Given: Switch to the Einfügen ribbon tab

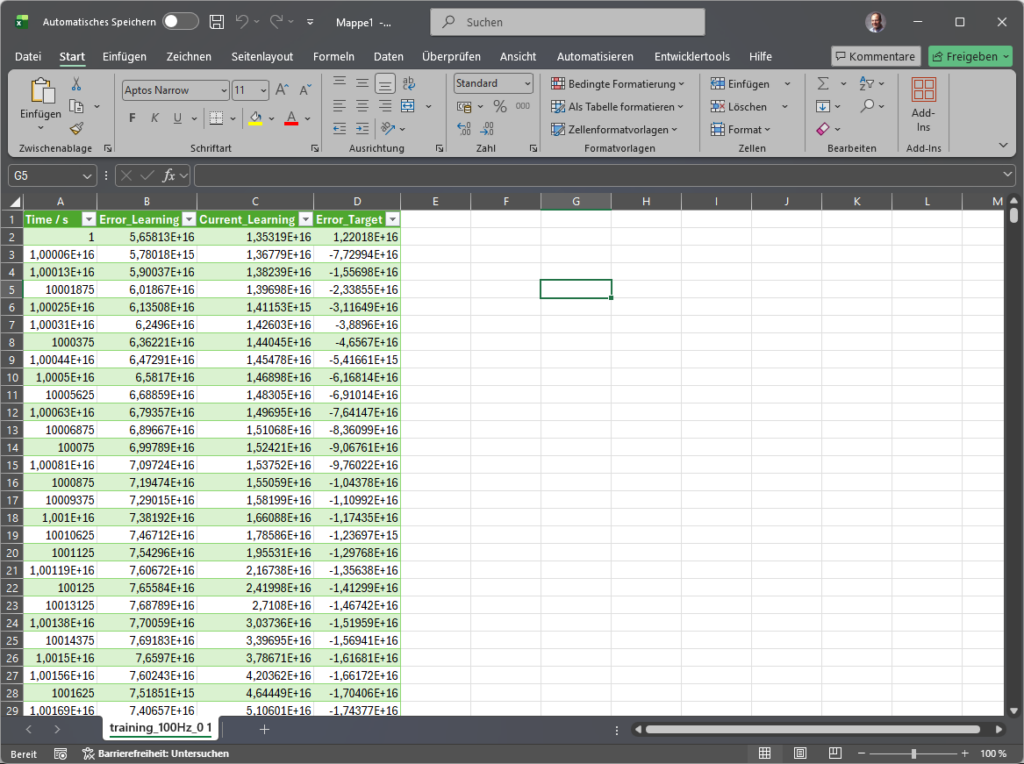Looking at the screenshot, I should click(124, 57).
